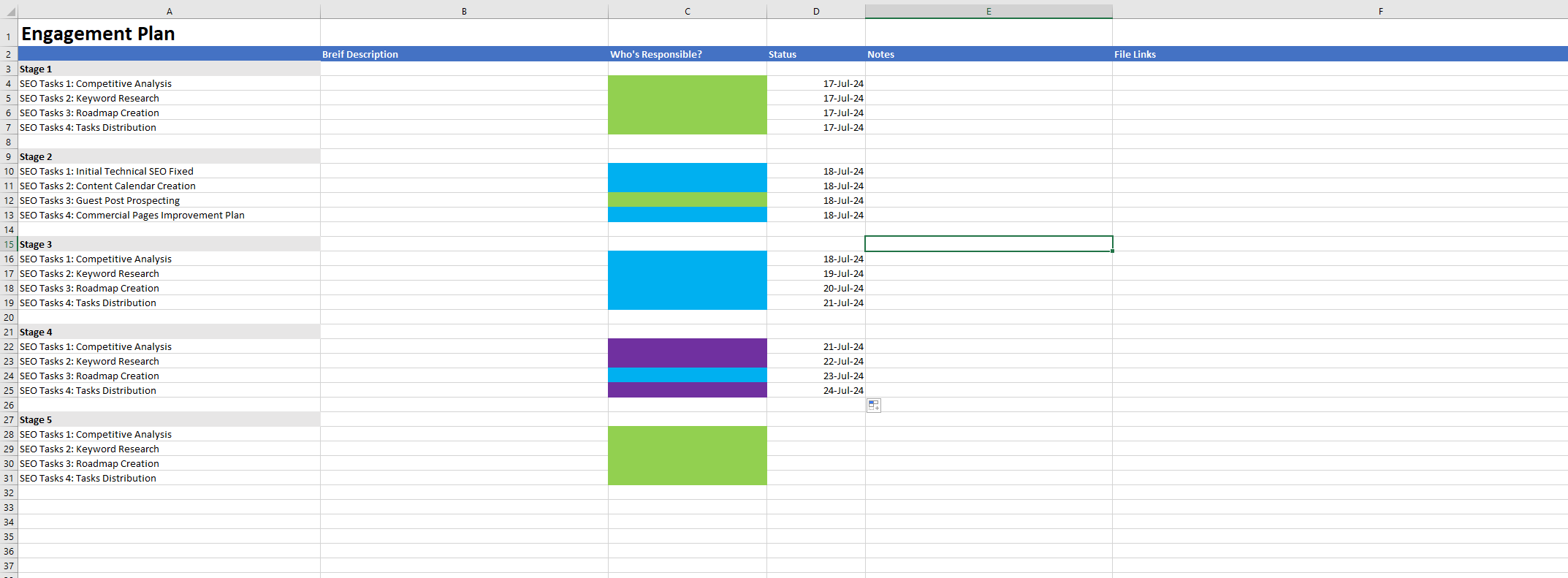Select row 26 header number
The height and width of the screenshot is (578, 1568).
[x=9, y=405]
